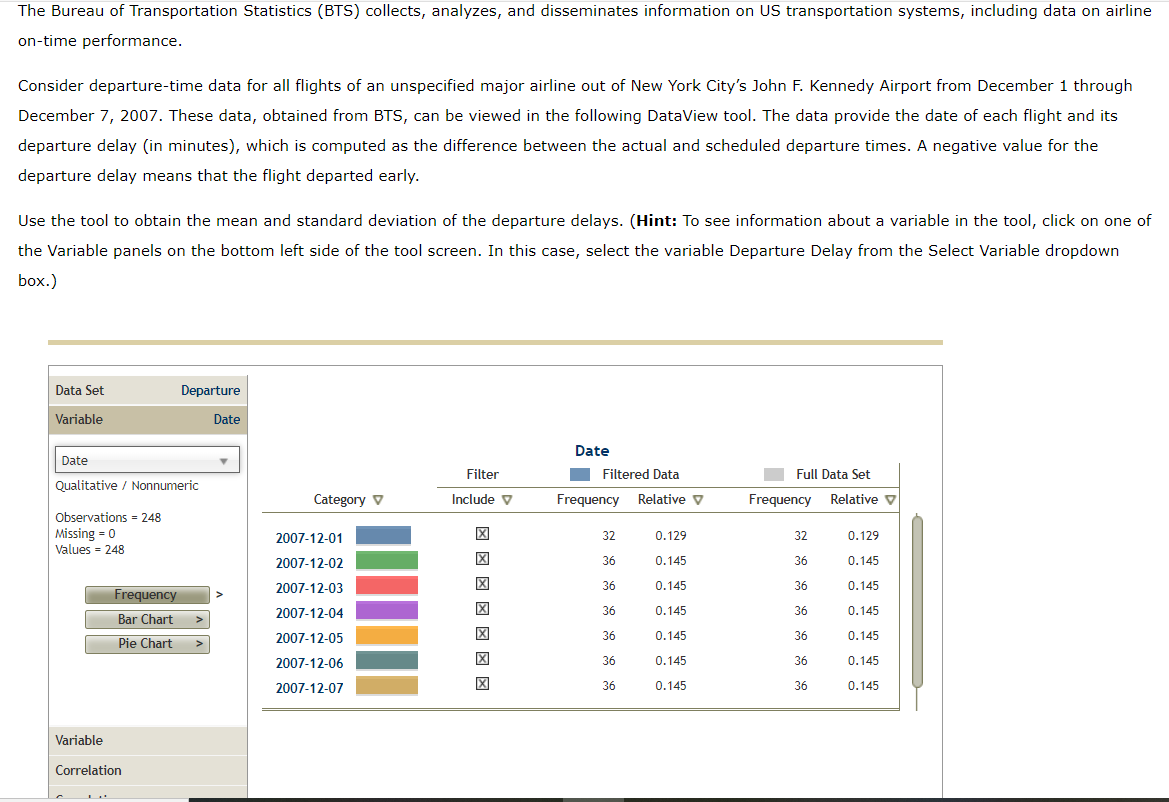Click the red swatch for 2007-12-03
Image resolution: width=1169 pixels, height=802 pixels.
pos(386,584)
